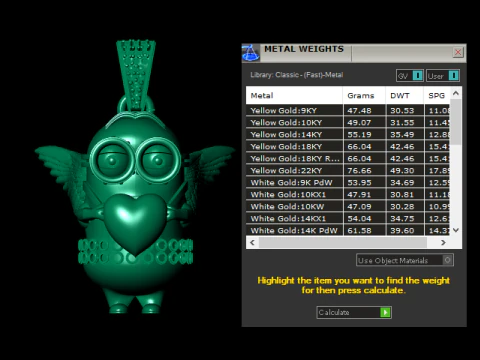The height and width of the screenshot is (360, 480).
Task: Sort by the Metal column header
Action: click(294, 96)
